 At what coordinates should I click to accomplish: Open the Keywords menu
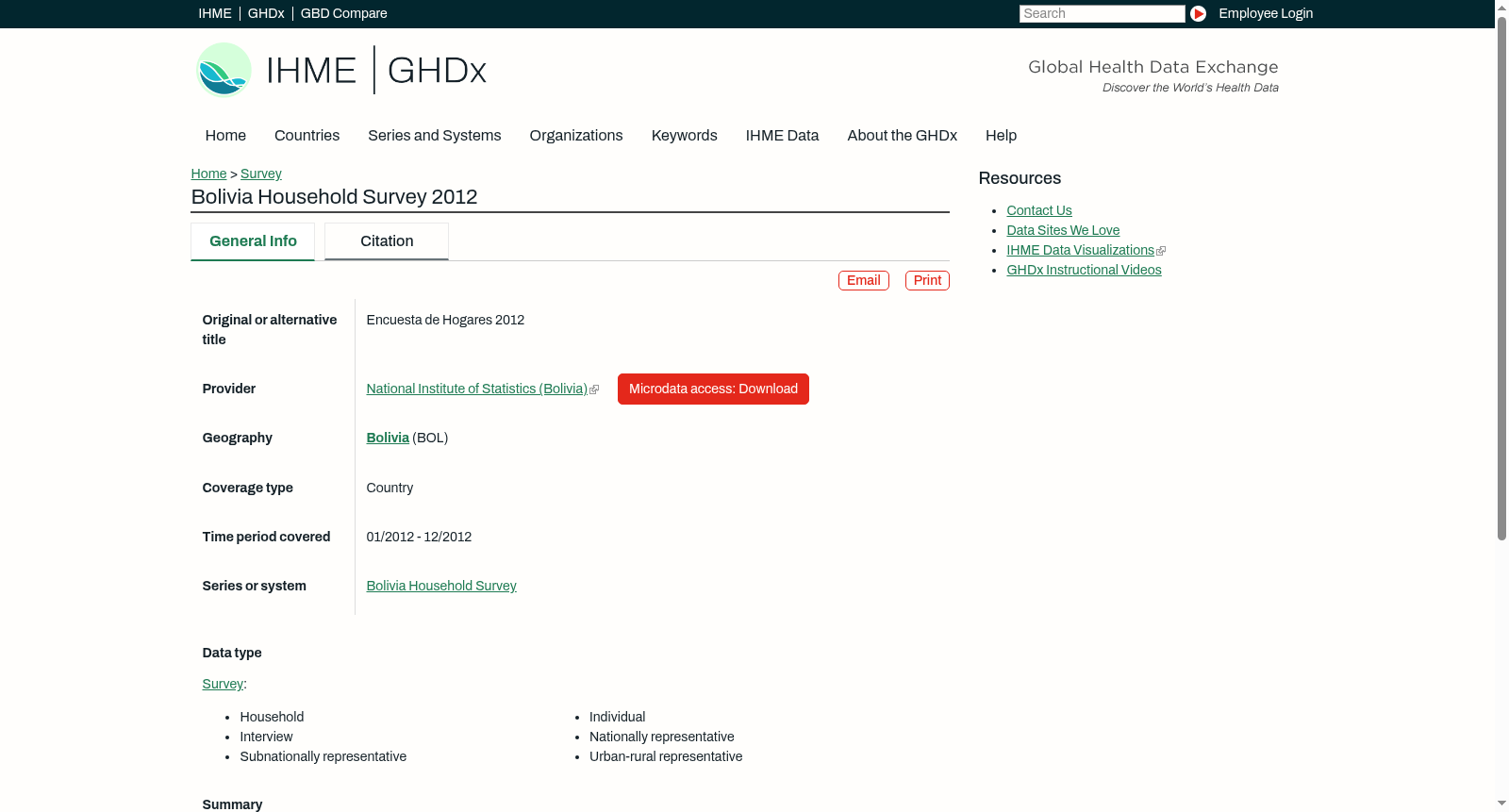685,136
